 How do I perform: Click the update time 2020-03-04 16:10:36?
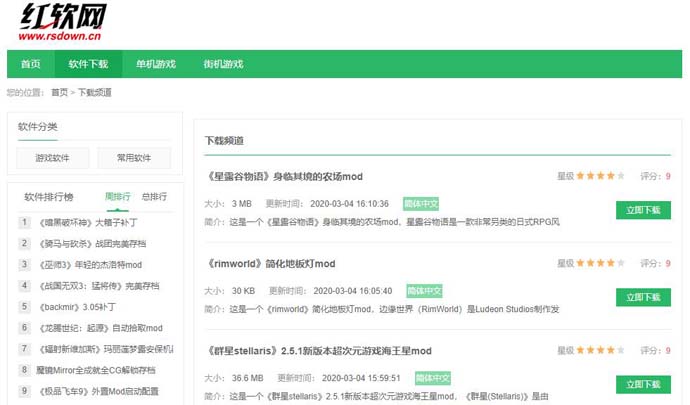point(349,204)
